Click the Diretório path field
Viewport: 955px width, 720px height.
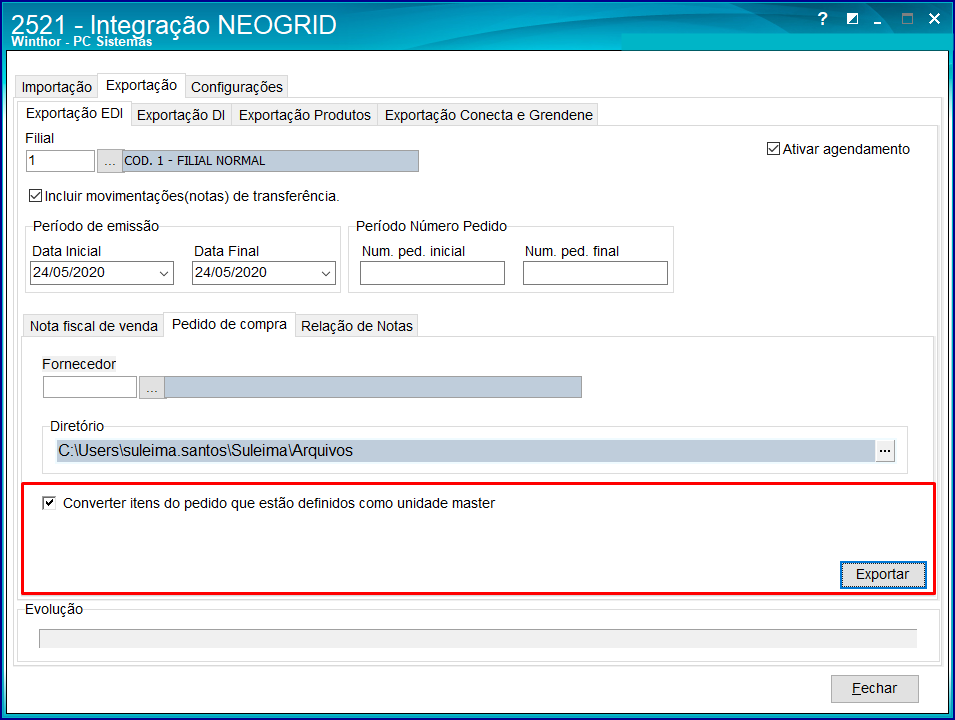click(465, 451)
